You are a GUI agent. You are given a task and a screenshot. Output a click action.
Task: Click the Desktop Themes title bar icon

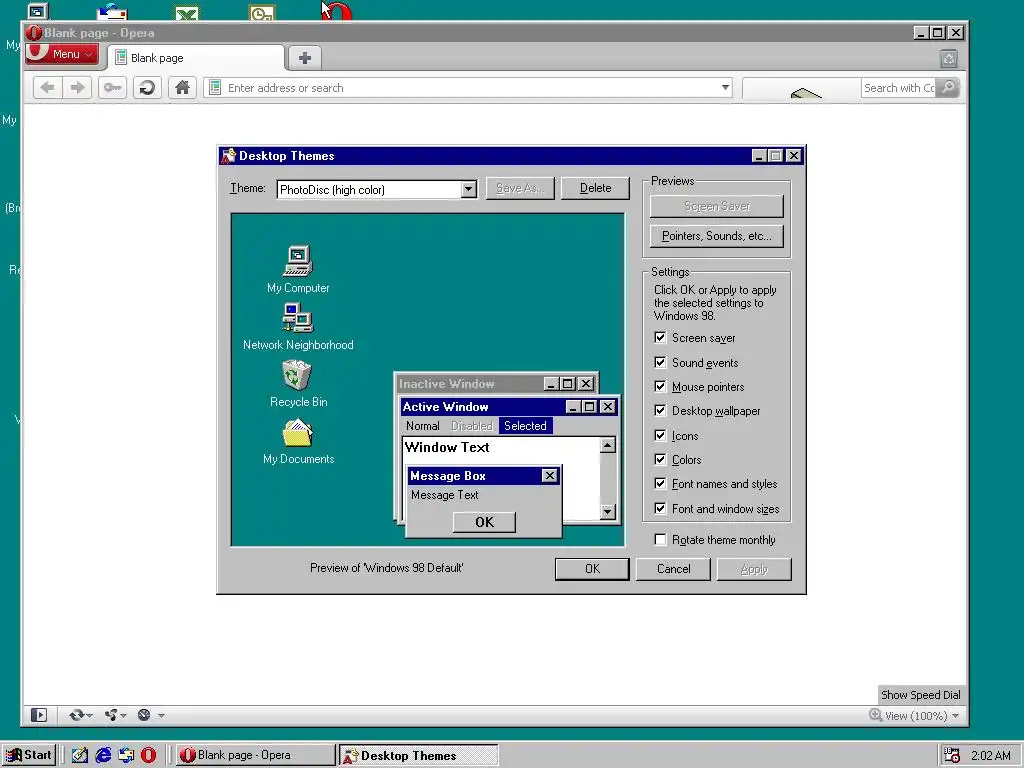[x=228, y=155]
